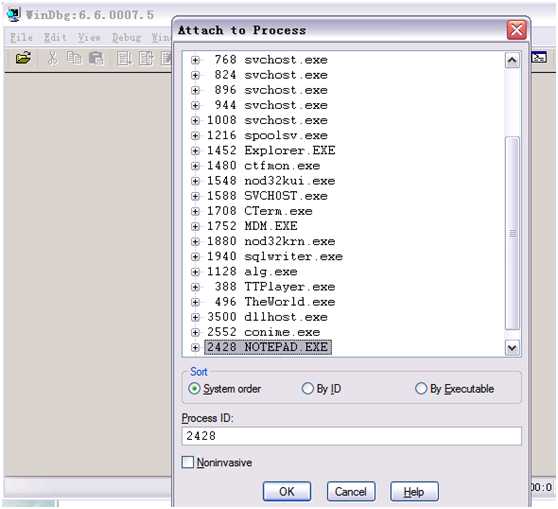Expand the 3500 dllhost.exe entry
The width and height of the screenshot is (558, 509).
point(195,317)
